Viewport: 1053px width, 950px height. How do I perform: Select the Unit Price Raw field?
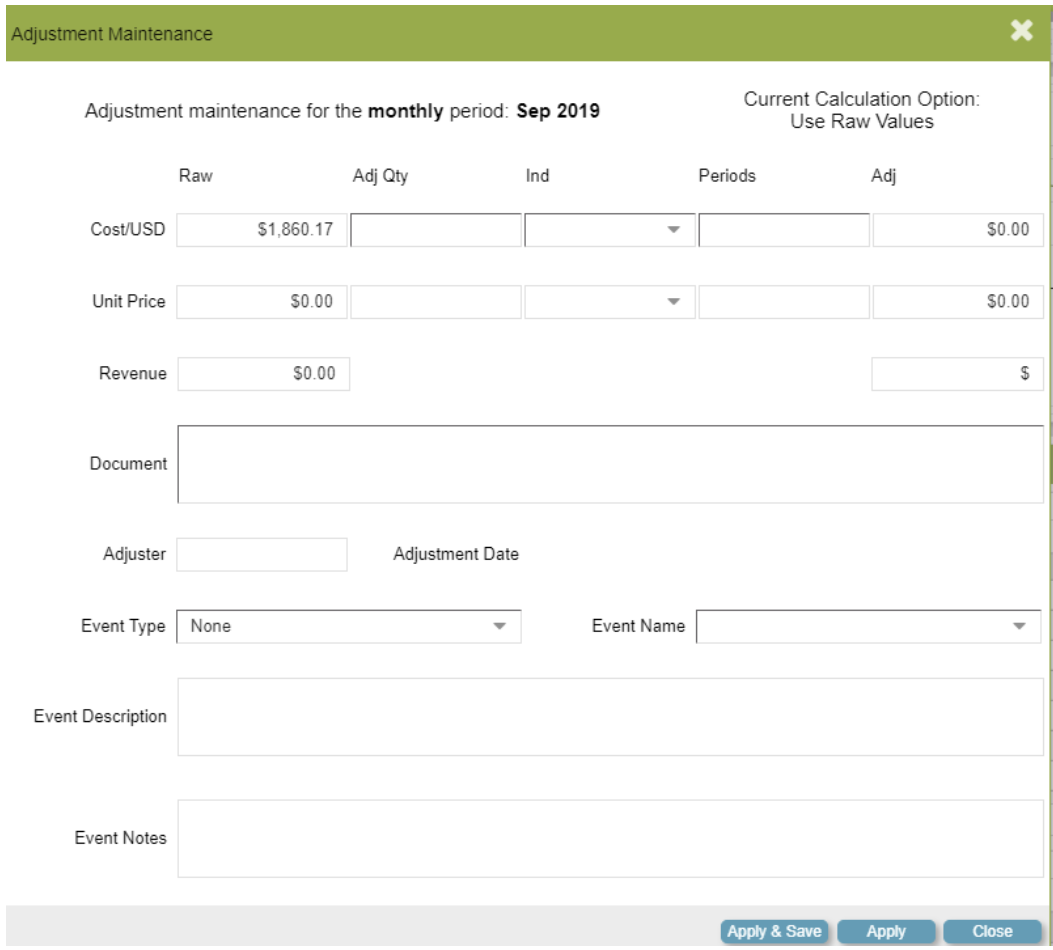(x=262, y=301)
